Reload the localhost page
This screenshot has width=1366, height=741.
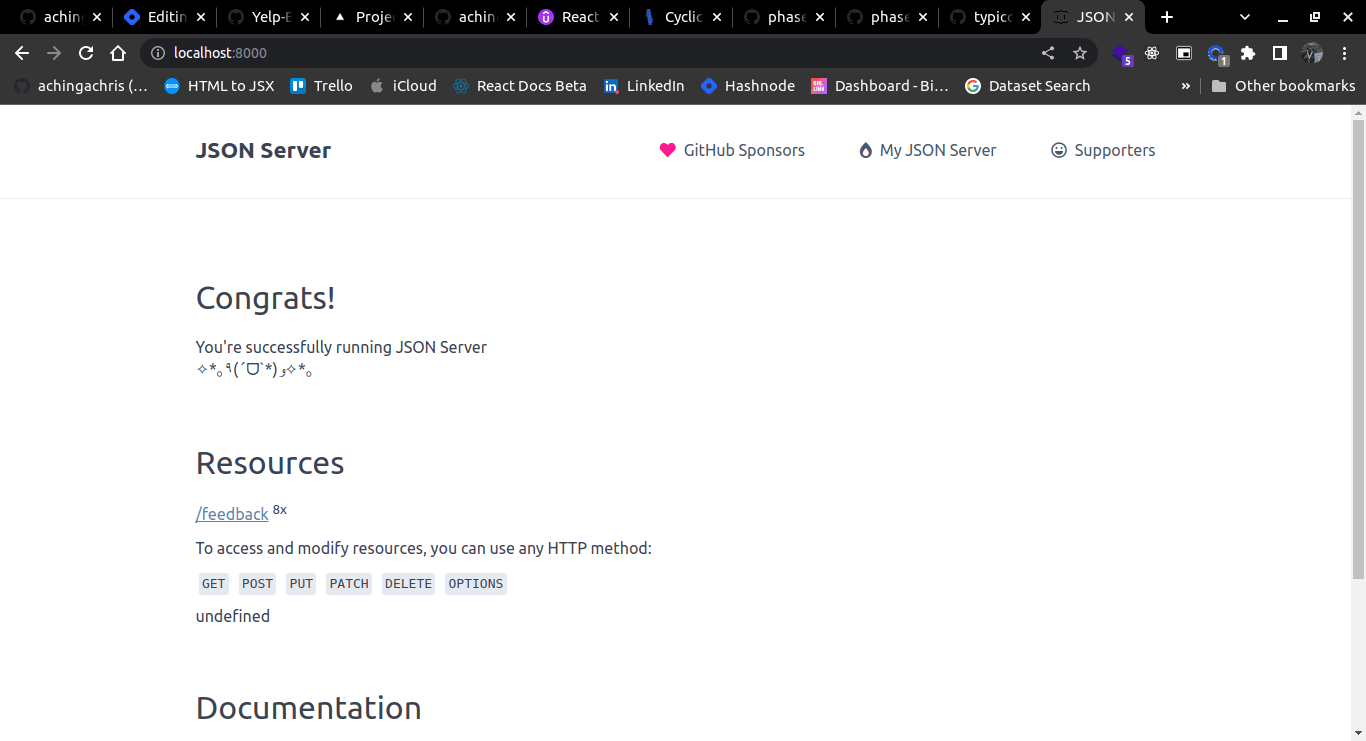coord(86,53)
